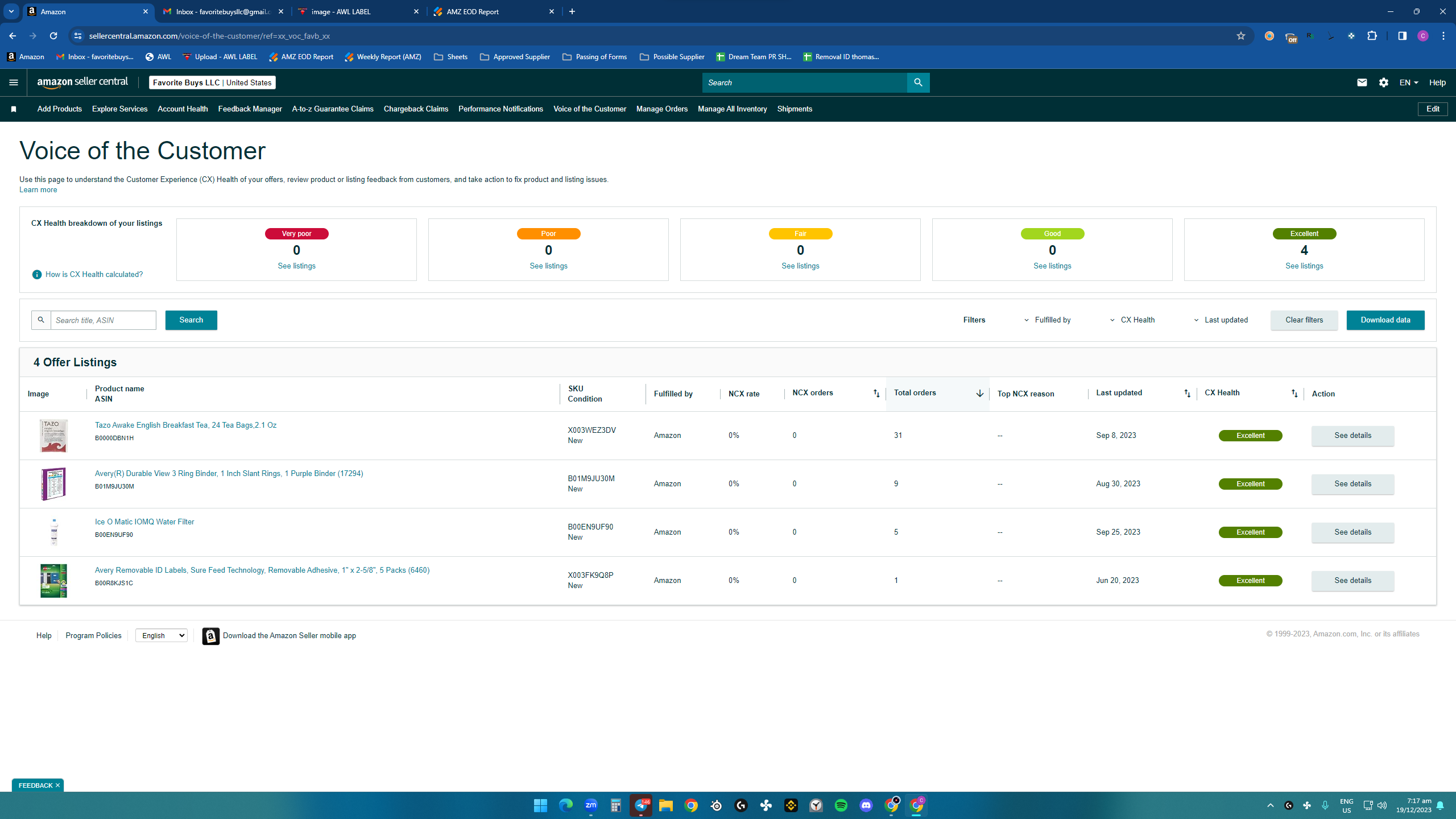Open Zoom from taskbar
Image resolution: width=1456 pixels, height=819 pixels.
(x=591, y=805)
